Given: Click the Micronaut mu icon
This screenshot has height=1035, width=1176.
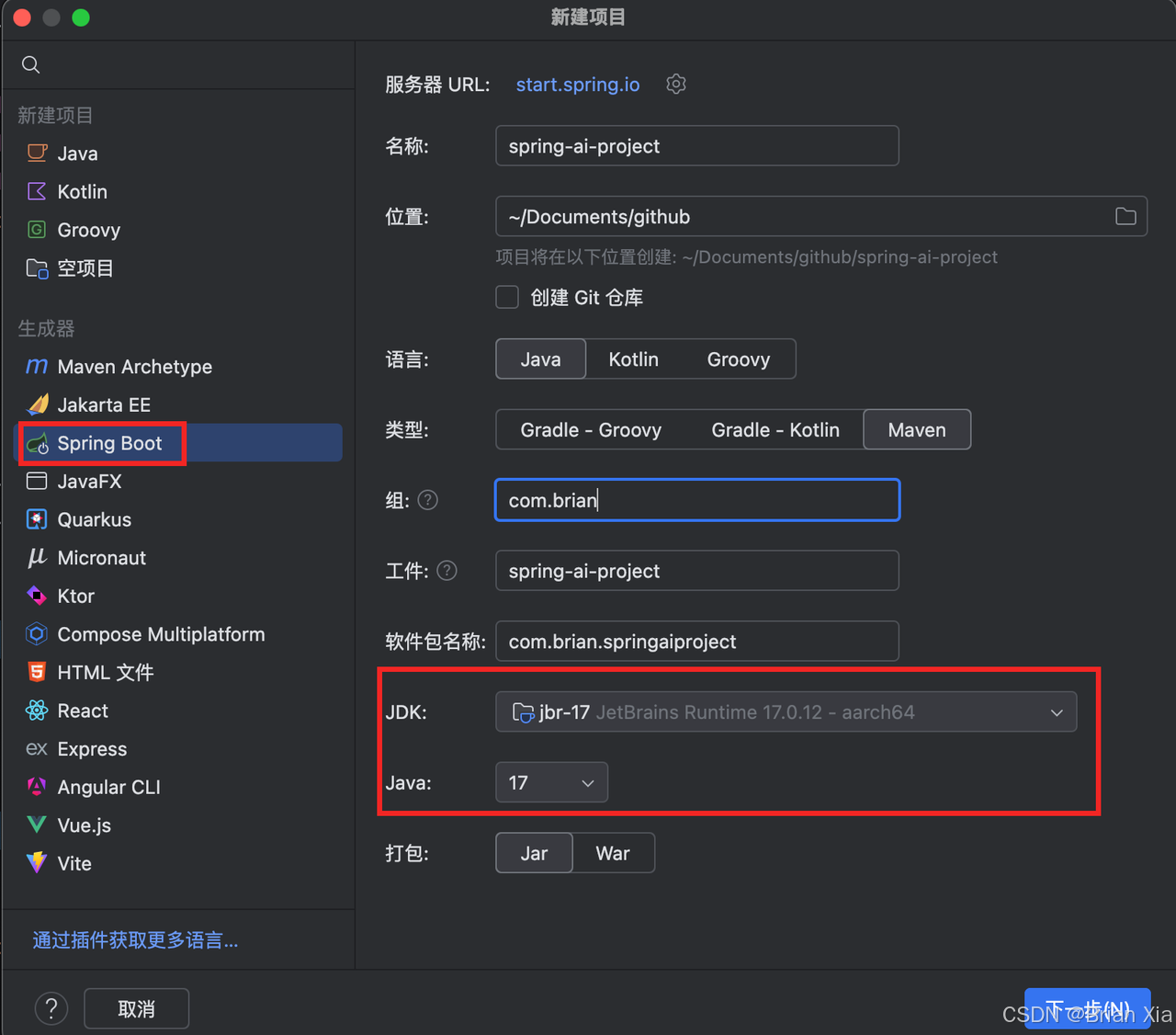Looking at the screenshot, I should (x=37, y=558).
